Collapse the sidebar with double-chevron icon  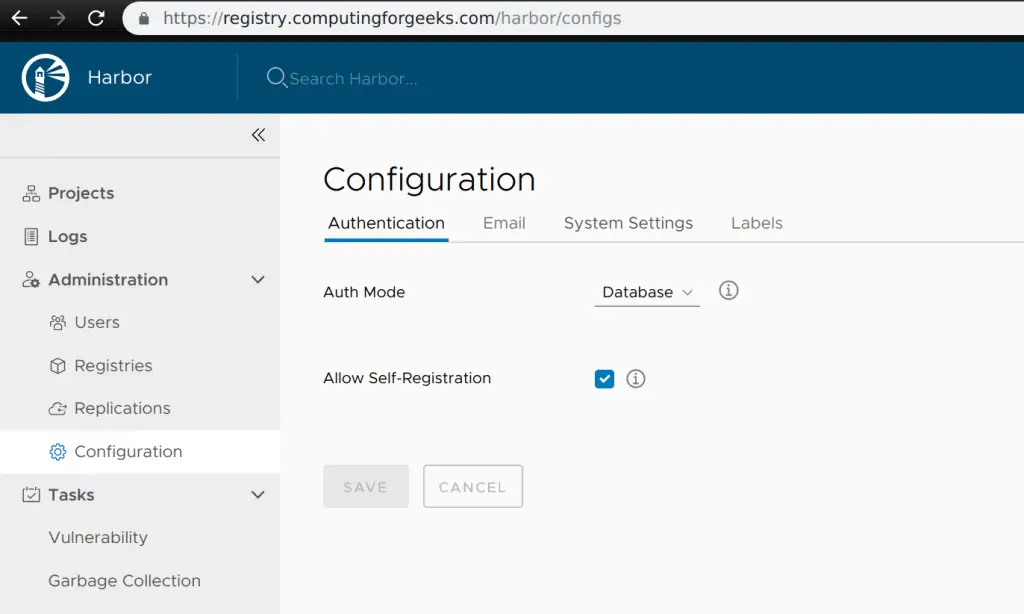[259, 135]
